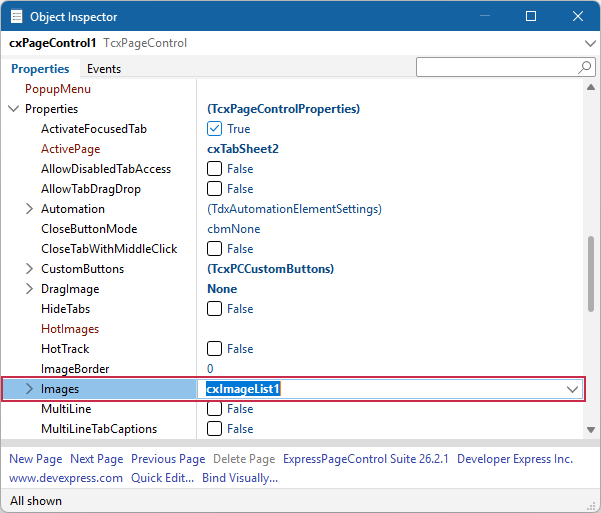Check the HideTabs checkbox
This screenshot has width=601, height=513.
point(214,309)
